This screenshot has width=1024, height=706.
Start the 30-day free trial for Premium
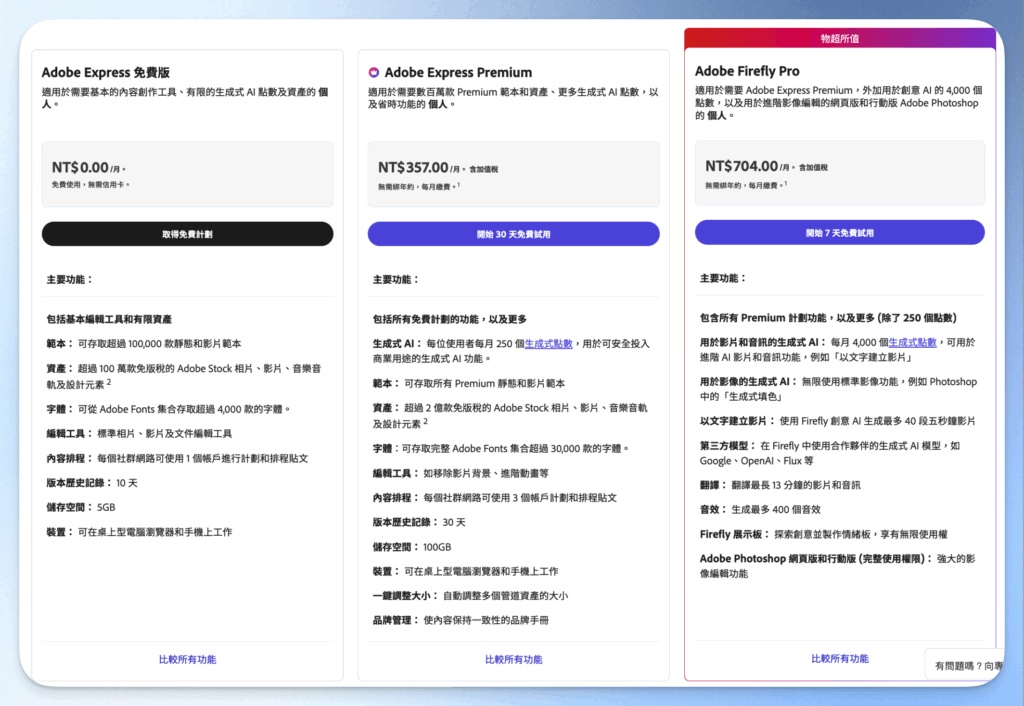click(x=513, y=233)
